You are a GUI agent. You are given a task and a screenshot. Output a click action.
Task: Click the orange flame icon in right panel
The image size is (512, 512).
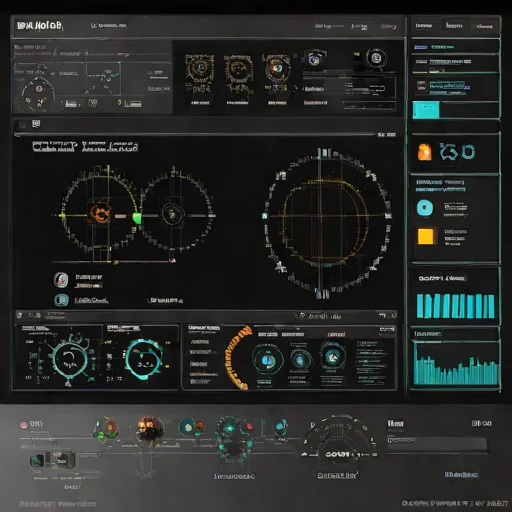(x=425, y=152)
